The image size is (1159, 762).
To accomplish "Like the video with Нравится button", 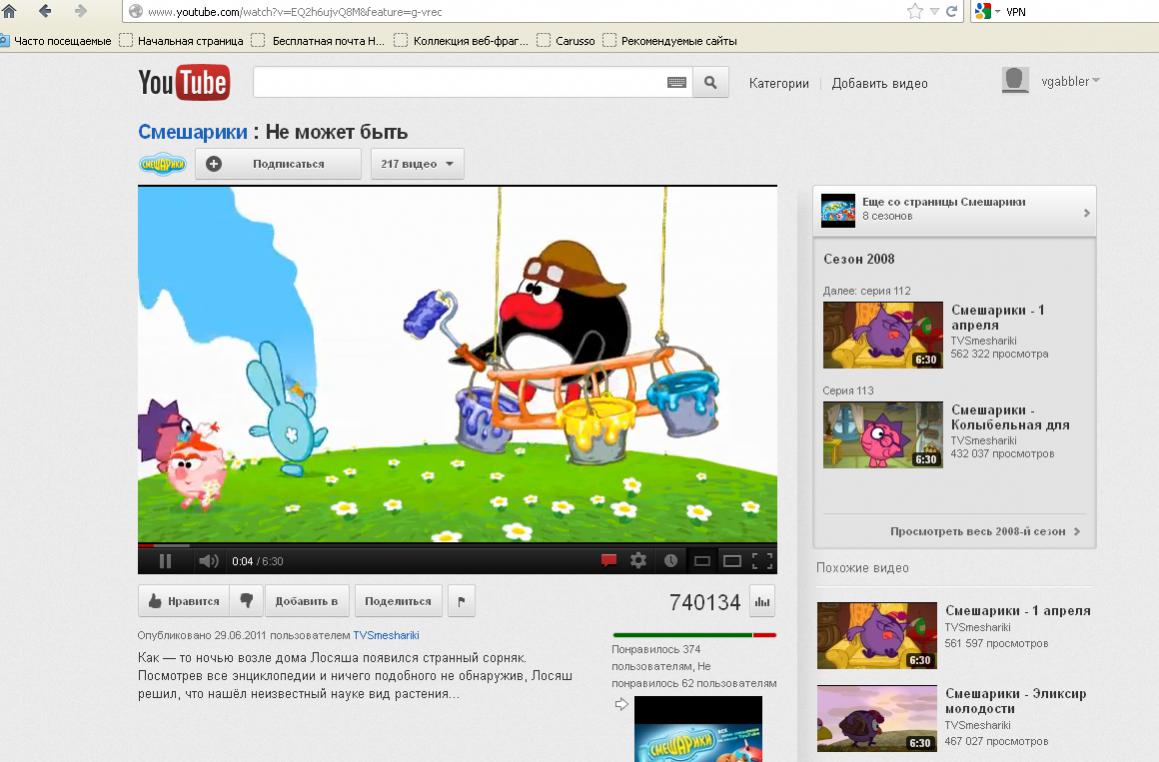I will (x=183, y=601).
